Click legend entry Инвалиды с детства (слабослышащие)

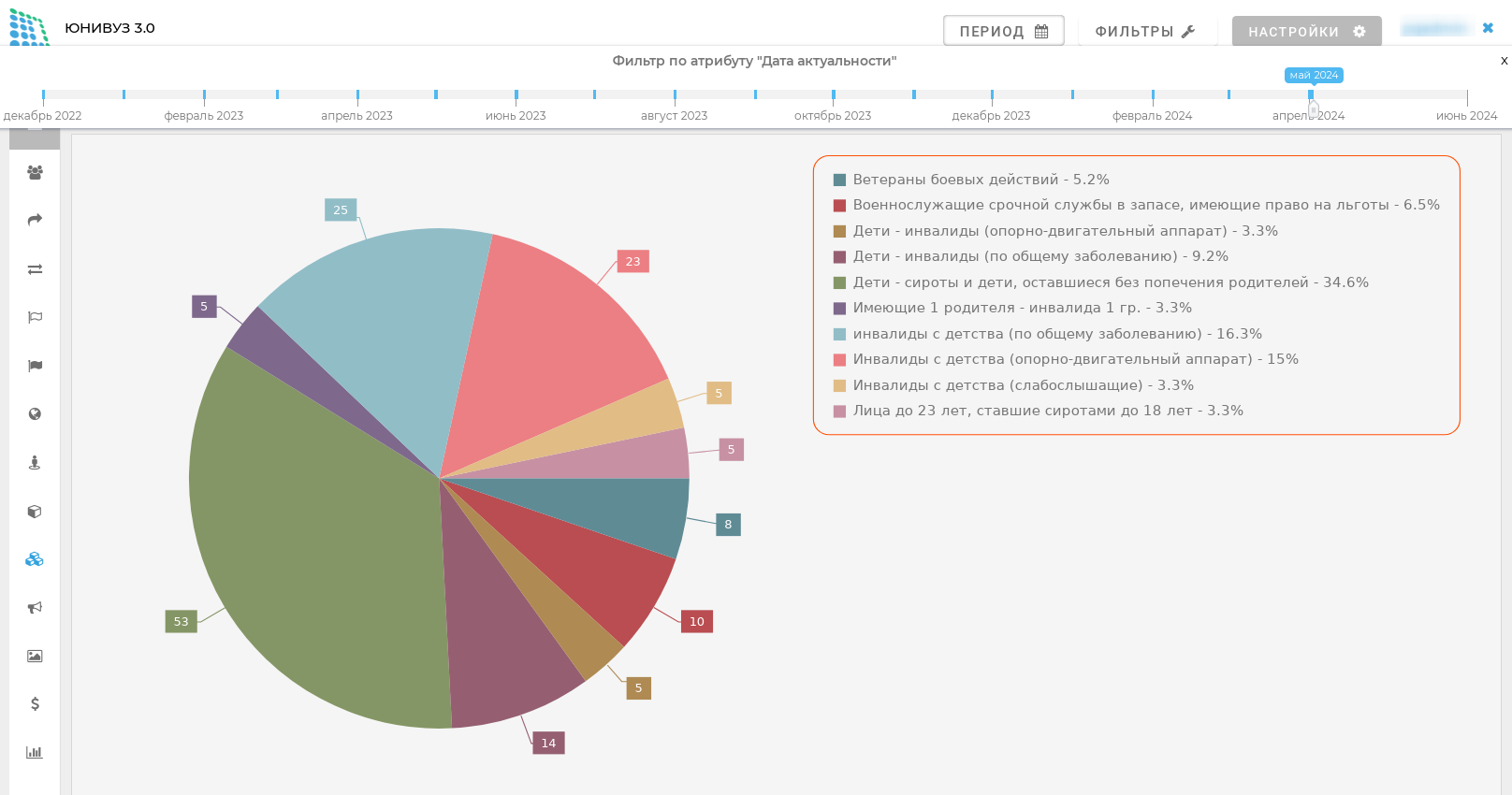pyautogui.click(x=1013, y=385)
